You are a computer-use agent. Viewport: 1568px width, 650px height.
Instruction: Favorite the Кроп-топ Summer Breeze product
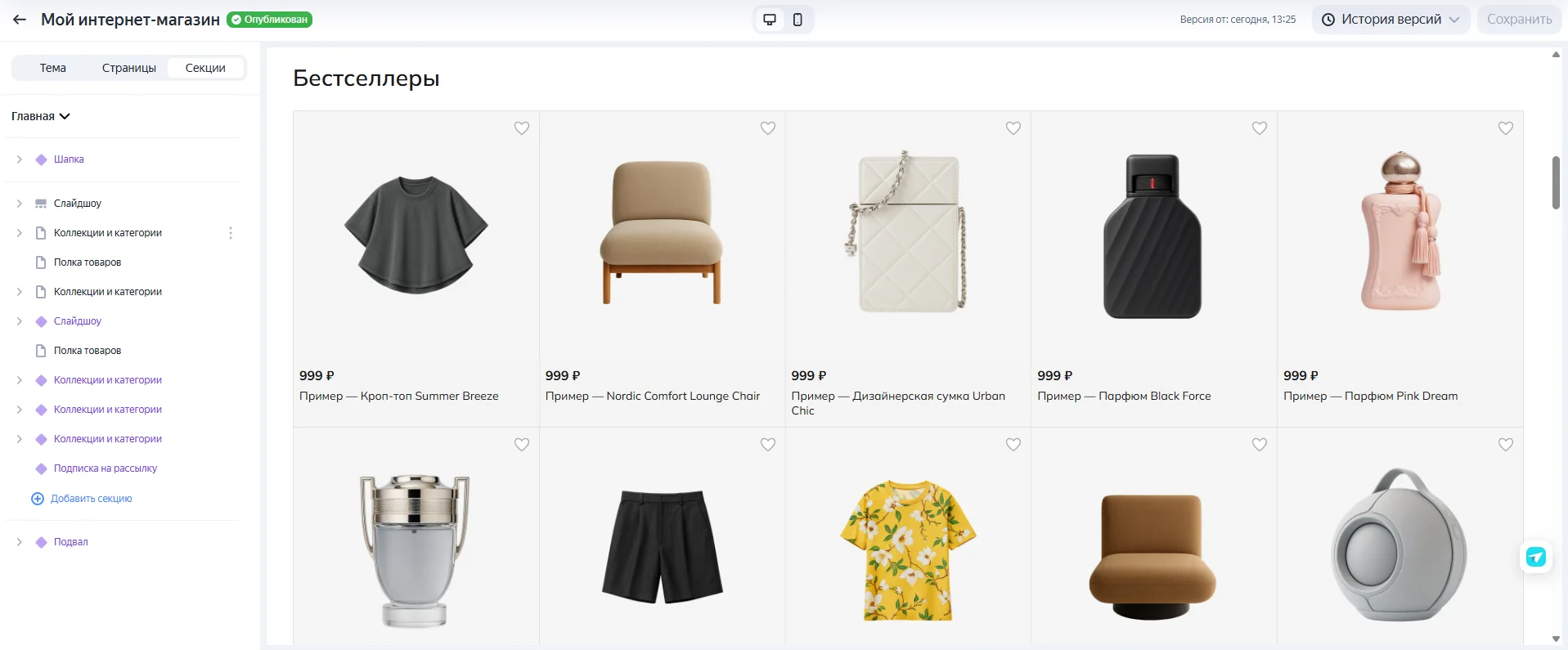[522, 128]
